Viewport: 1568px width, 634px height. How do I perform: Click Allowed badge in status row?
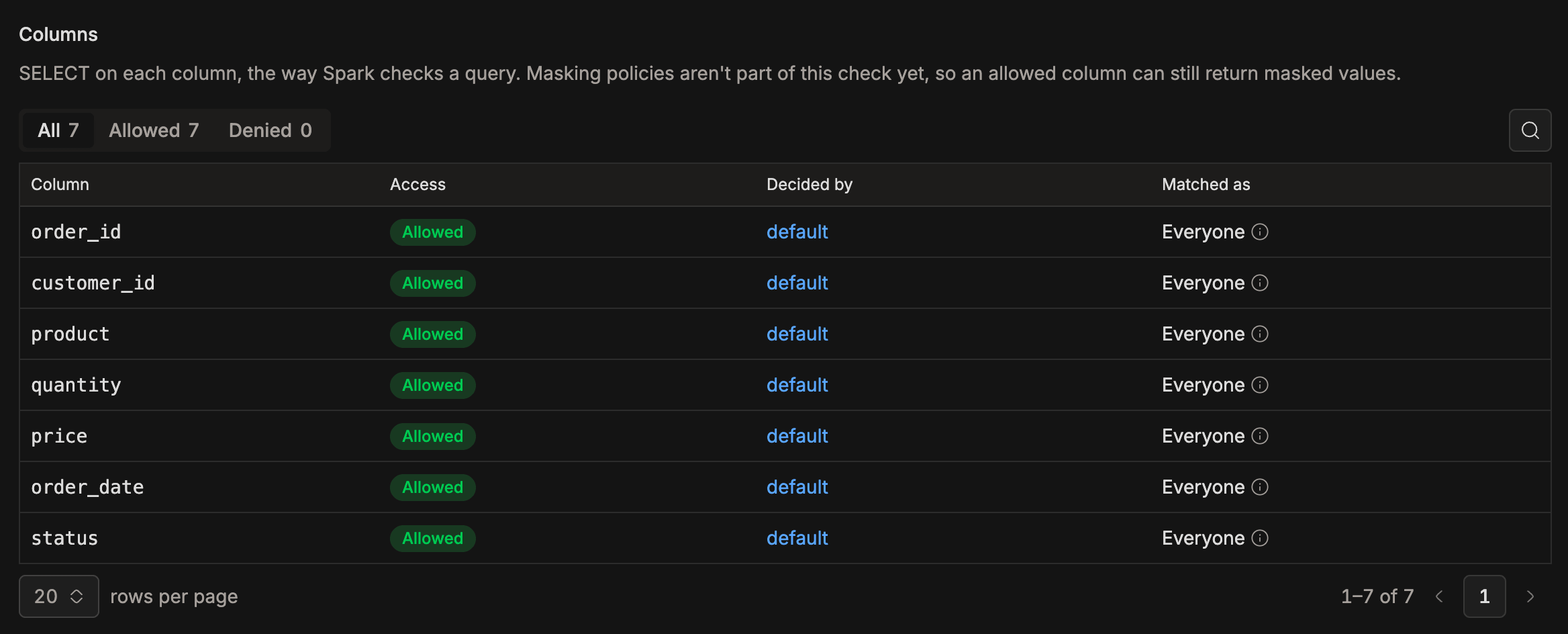pyautogui.click(x=432, y=539)
